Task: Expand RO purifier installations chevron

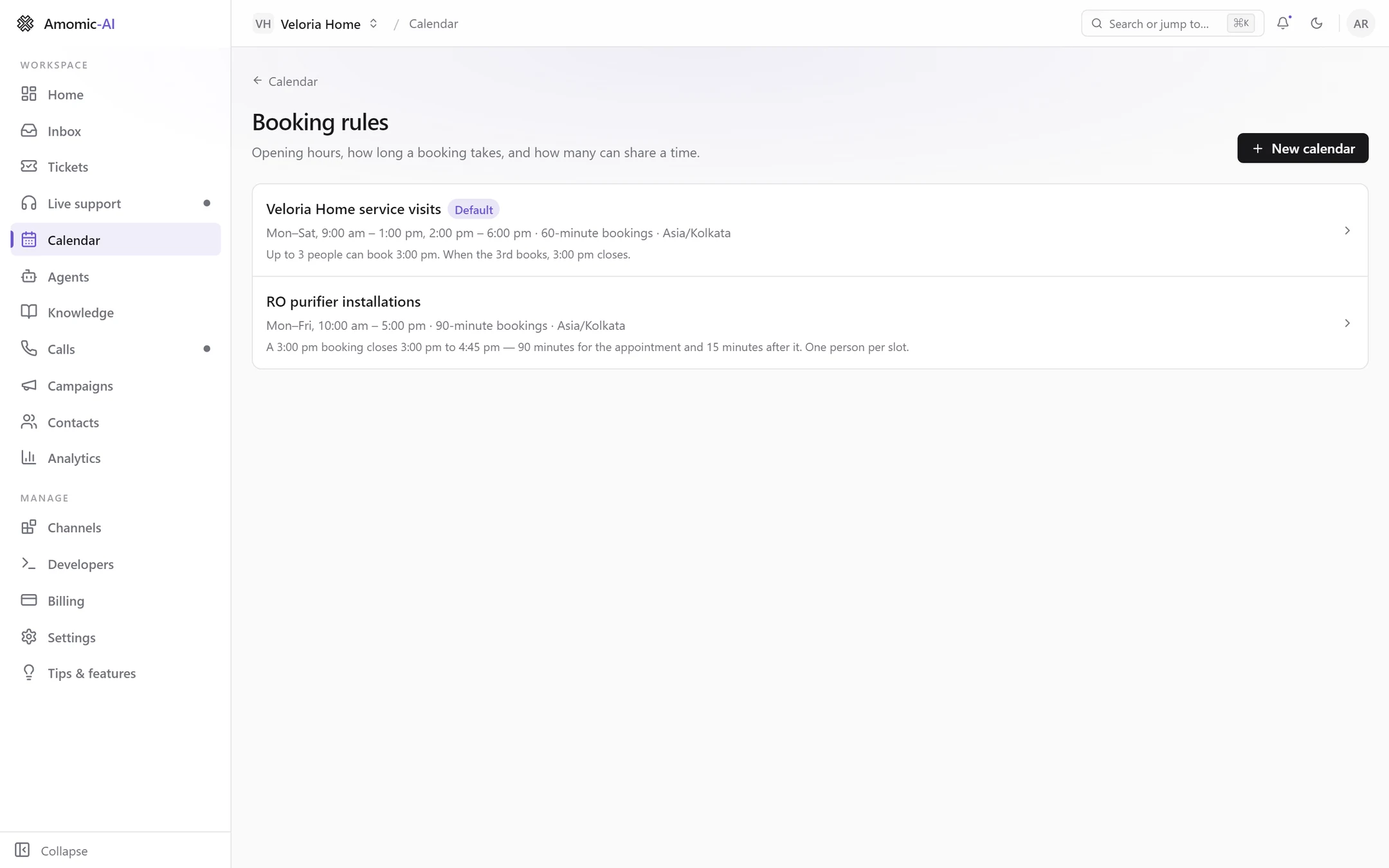Action: click(1347, 323)
